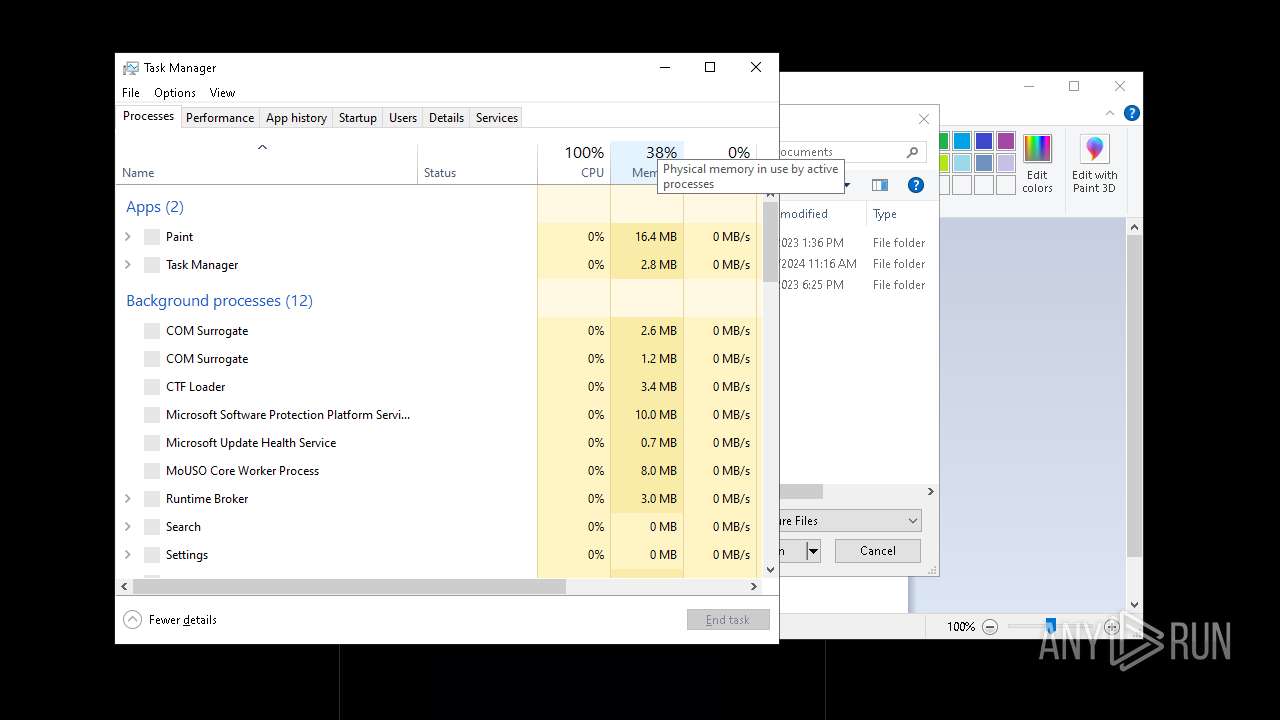Switch to the Users tab
Screen dimensions: 1280x720
click(x=403, y=118)
